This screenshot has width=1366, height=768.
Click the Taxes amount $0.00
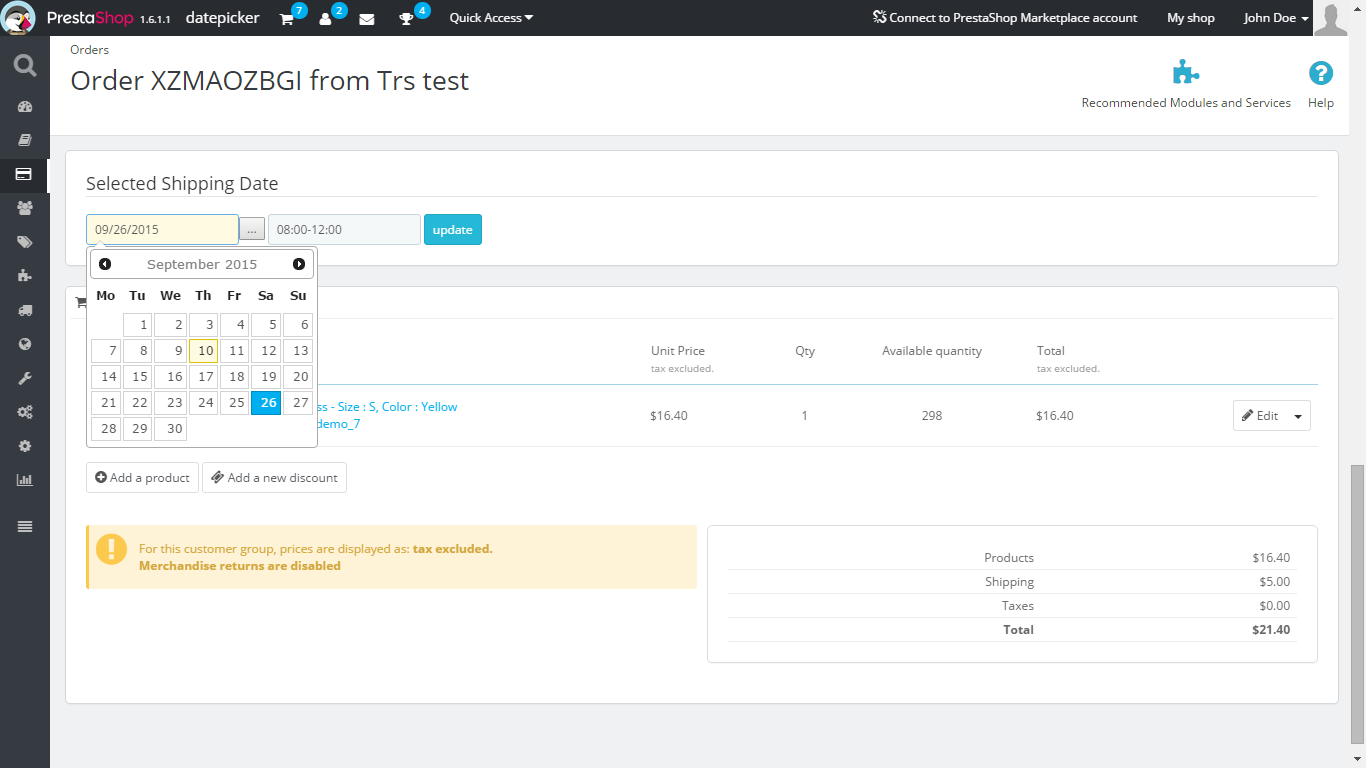coord(1274,606)
